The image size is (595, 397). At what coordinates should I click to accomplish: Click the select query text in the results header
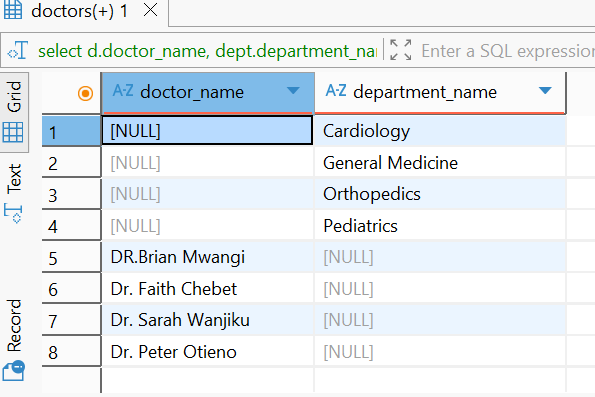coord(207,51)
